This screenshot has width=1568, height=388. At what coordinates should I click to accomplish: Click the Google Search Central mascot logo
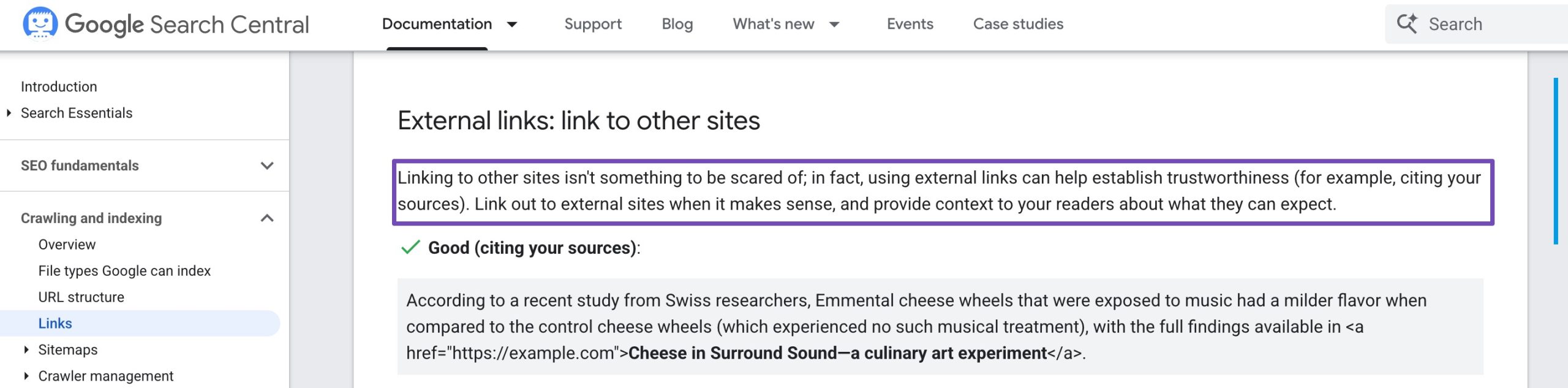[40, 23]
